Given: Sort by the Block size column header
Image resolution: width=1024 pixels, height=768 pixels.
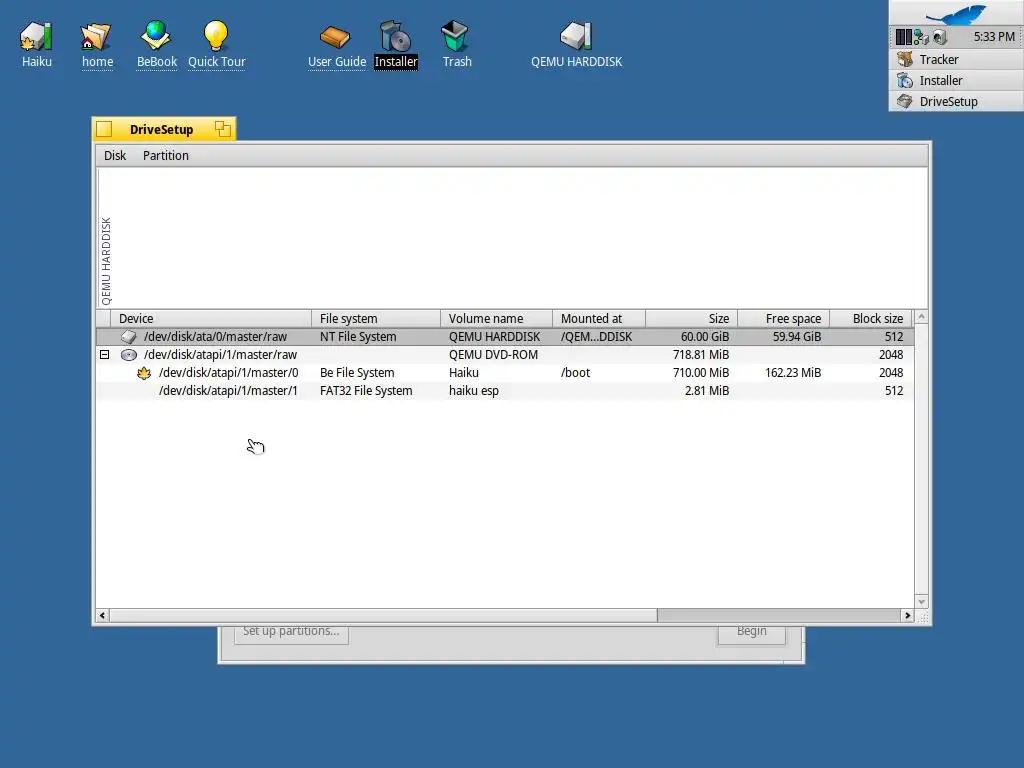Looking at the screenshot, I should pyautogui.click(x=871, y=319).
